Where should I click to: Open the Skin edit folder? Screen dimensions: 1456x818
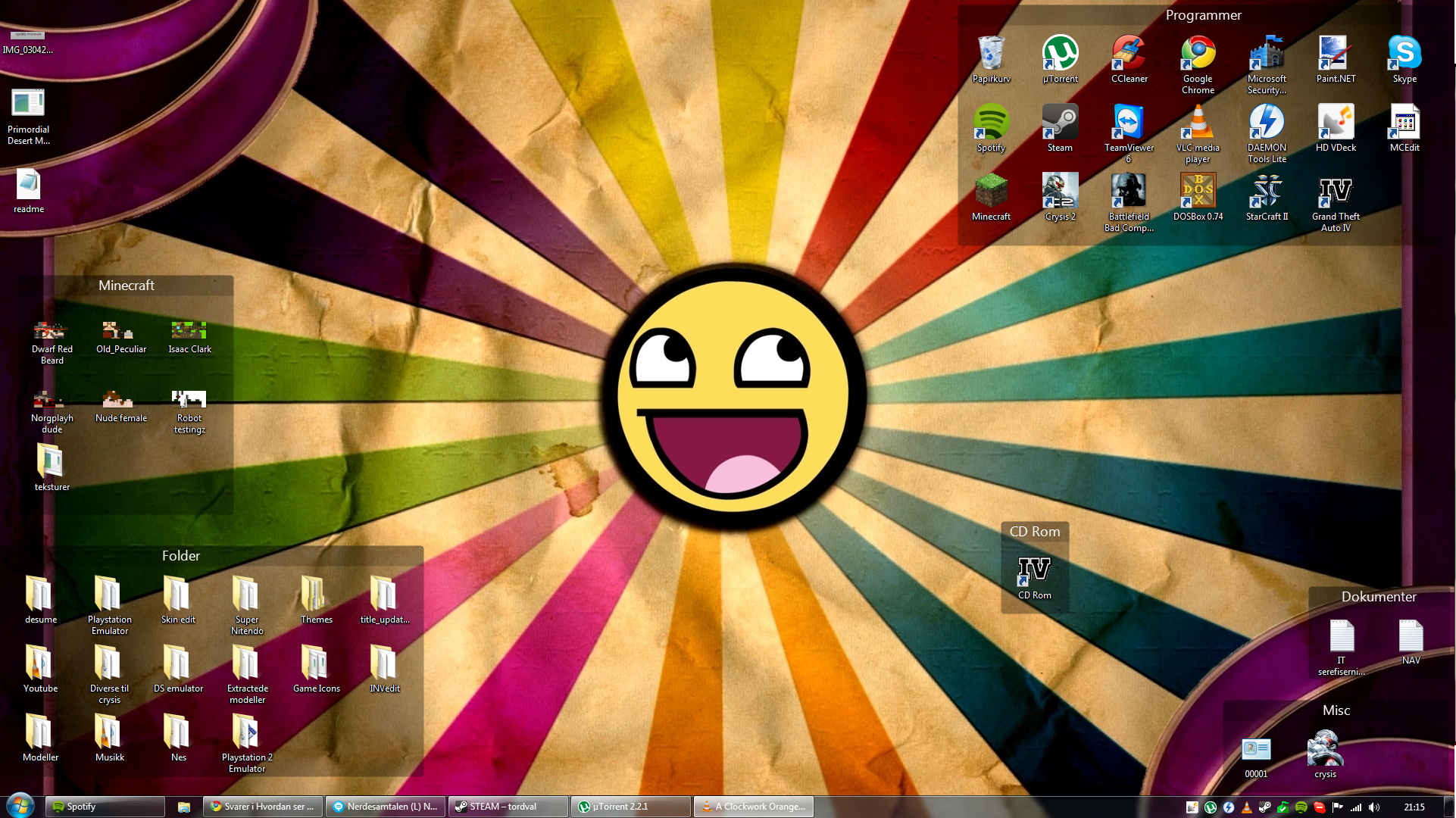click(x=178, y=600)
